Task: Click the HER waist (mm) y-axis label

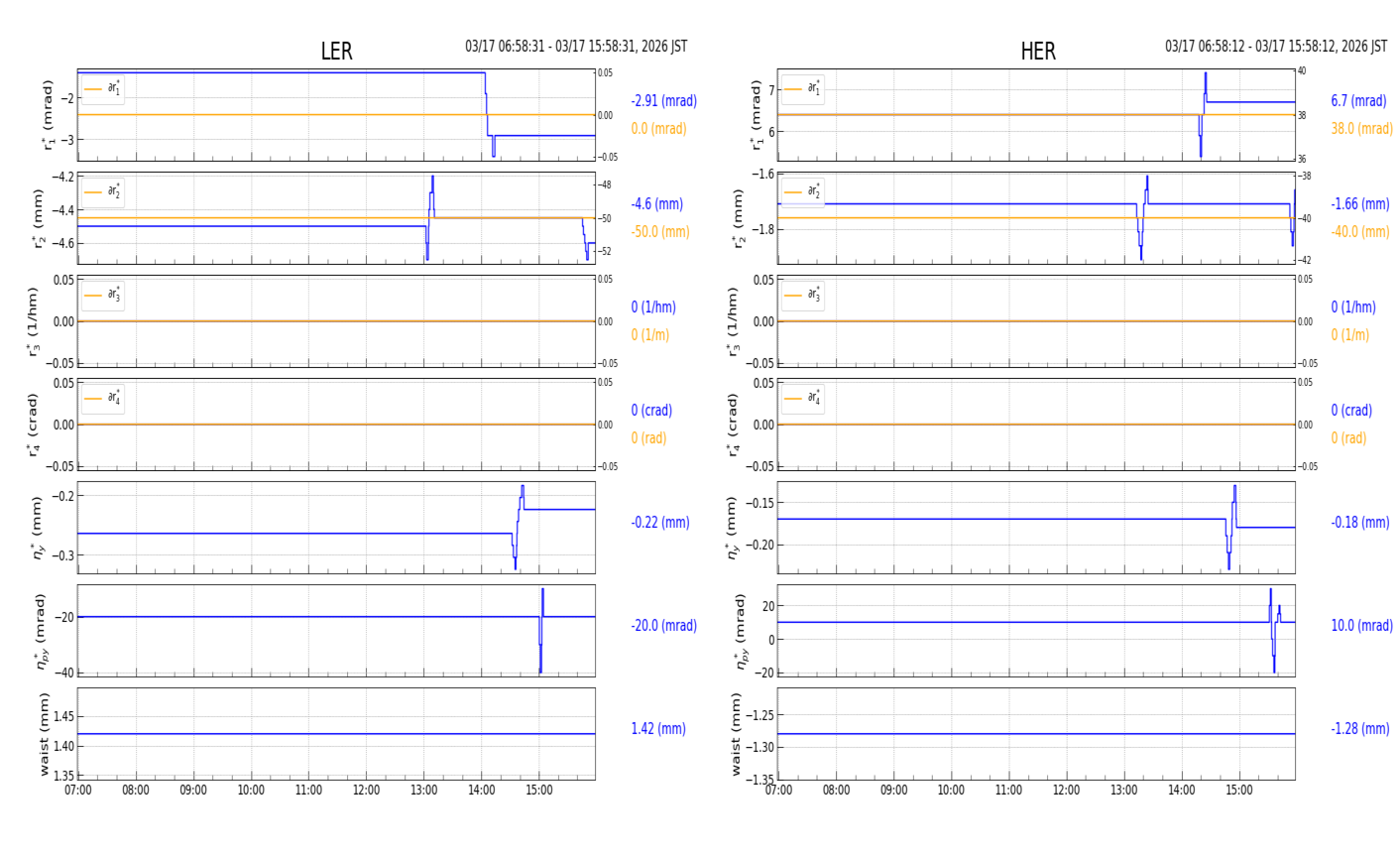Action: coord(736,734)
